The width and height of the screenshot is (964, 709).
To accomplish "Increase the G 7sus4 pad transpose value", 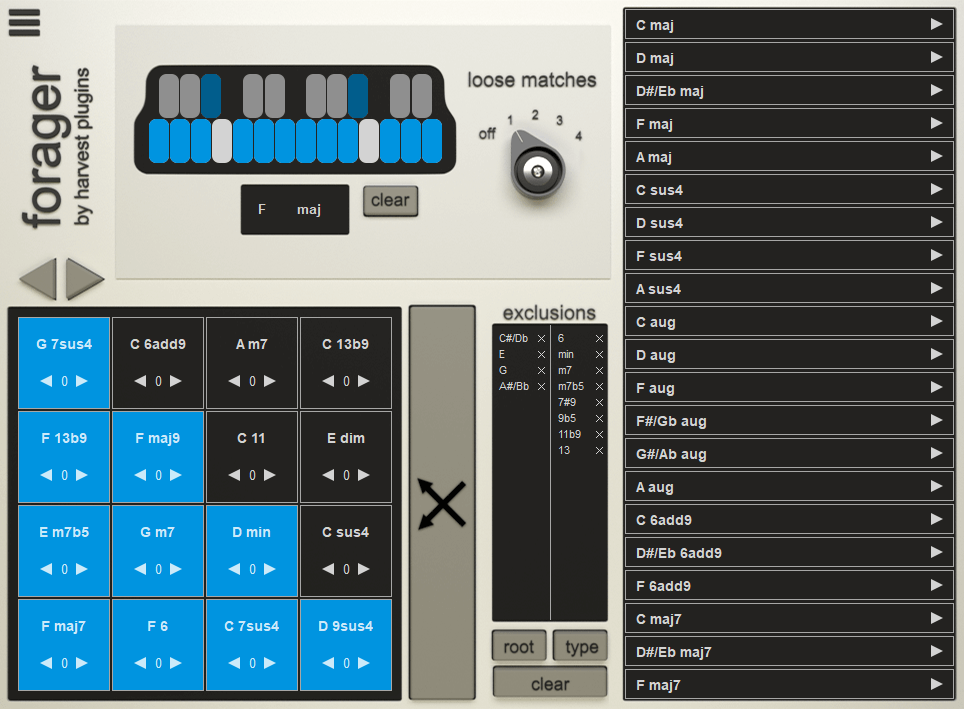I will [x=82, y=381].
